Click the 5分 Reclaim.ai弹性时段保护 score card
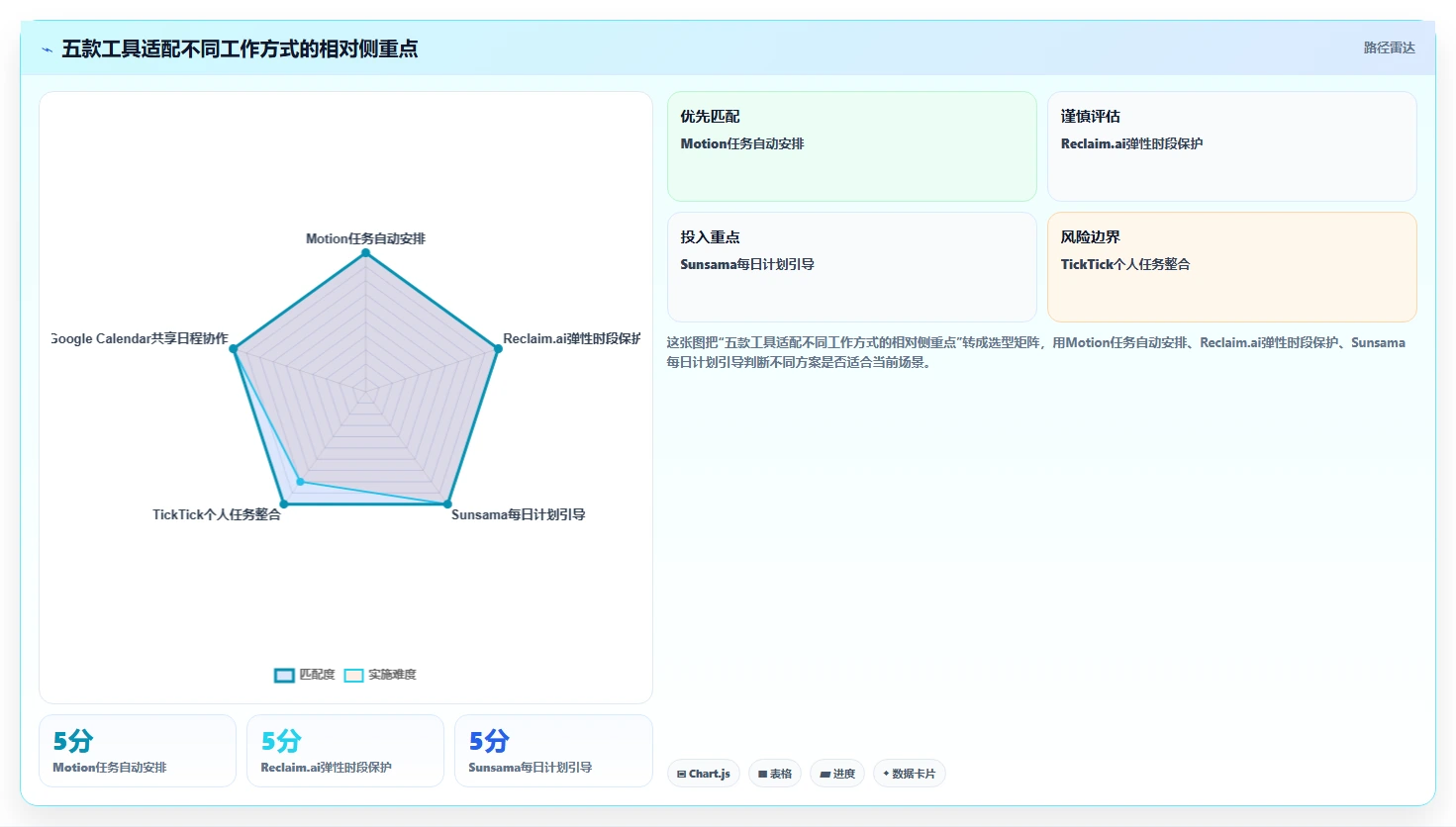Screen dimensions: 1456x827 (x=345, y=751)
